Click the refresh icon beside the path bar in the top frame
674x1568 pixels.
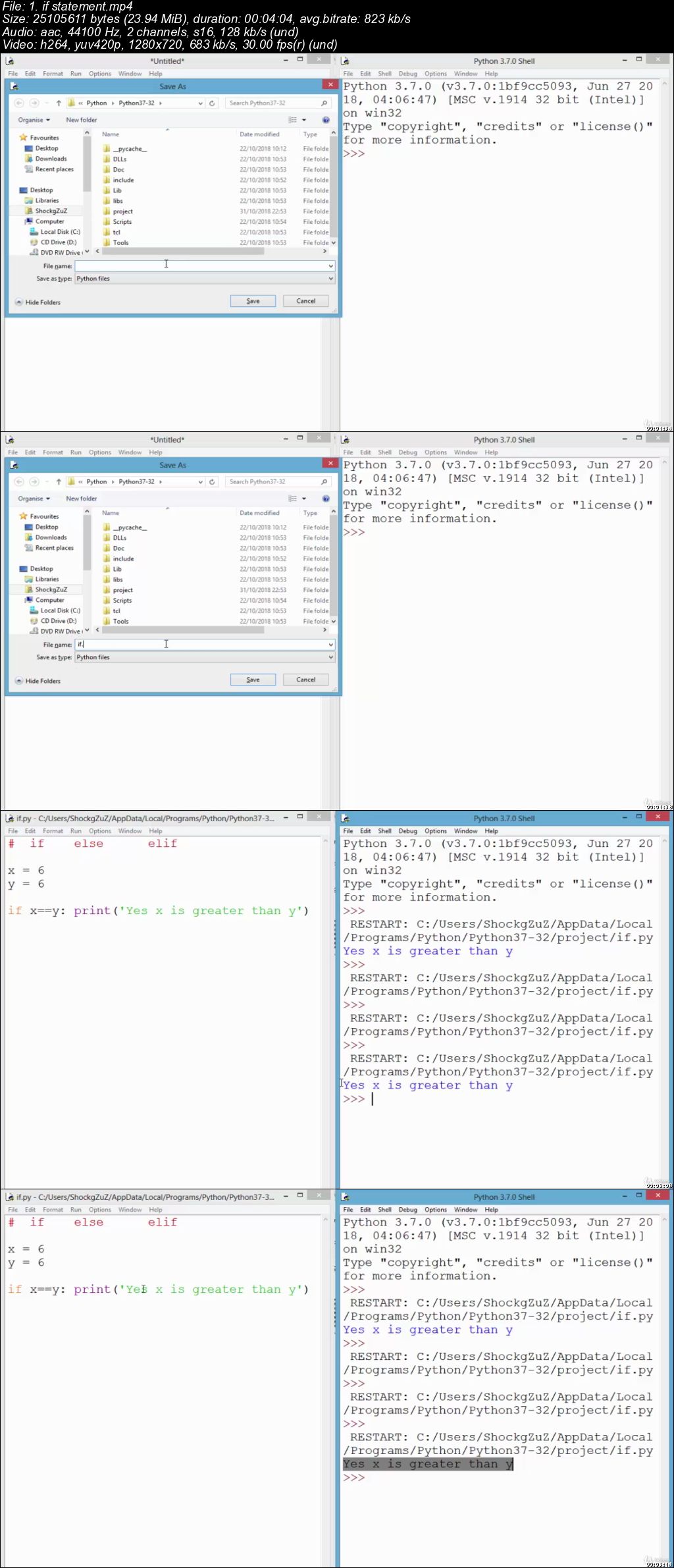tap(212, 103)
